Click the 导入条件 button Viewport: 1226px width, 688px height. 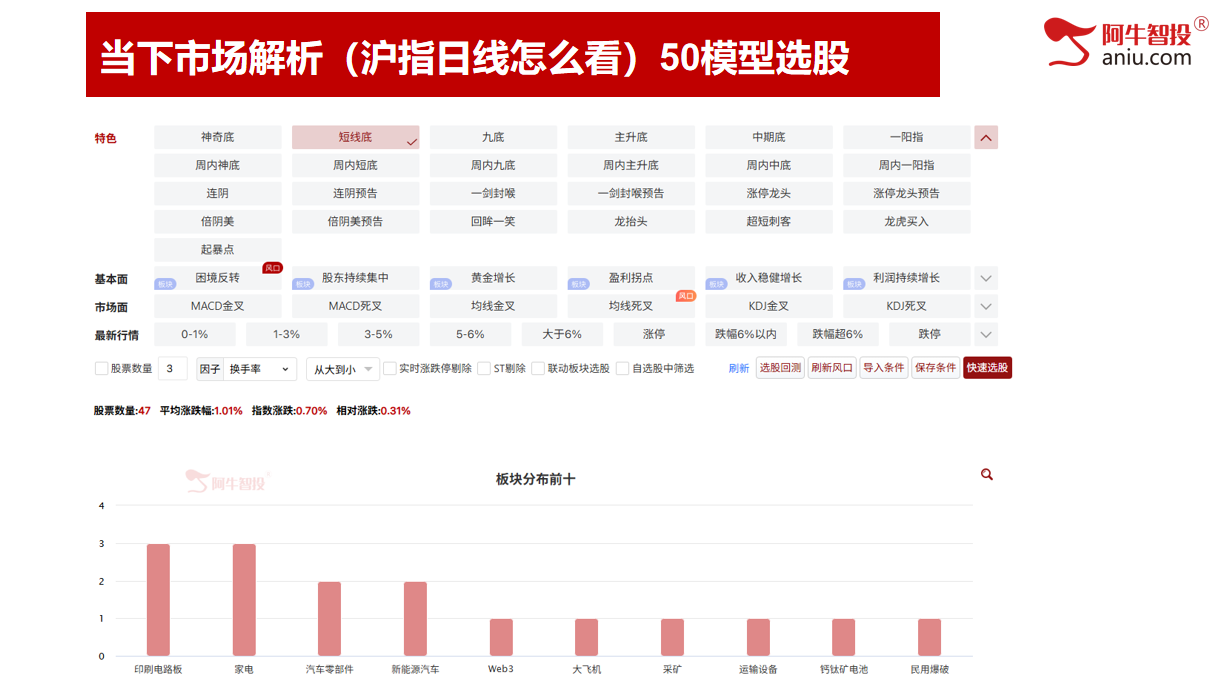click(x=883, y=368)
